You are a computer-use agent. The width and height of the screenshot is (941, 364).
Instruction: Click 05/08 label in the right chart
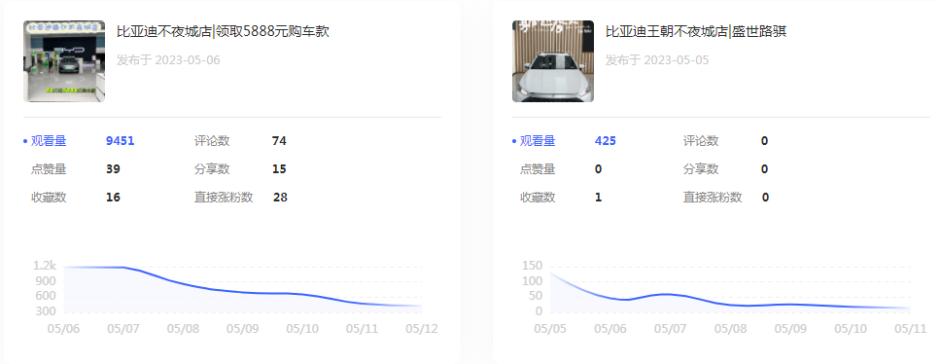(x=730, y=329)
